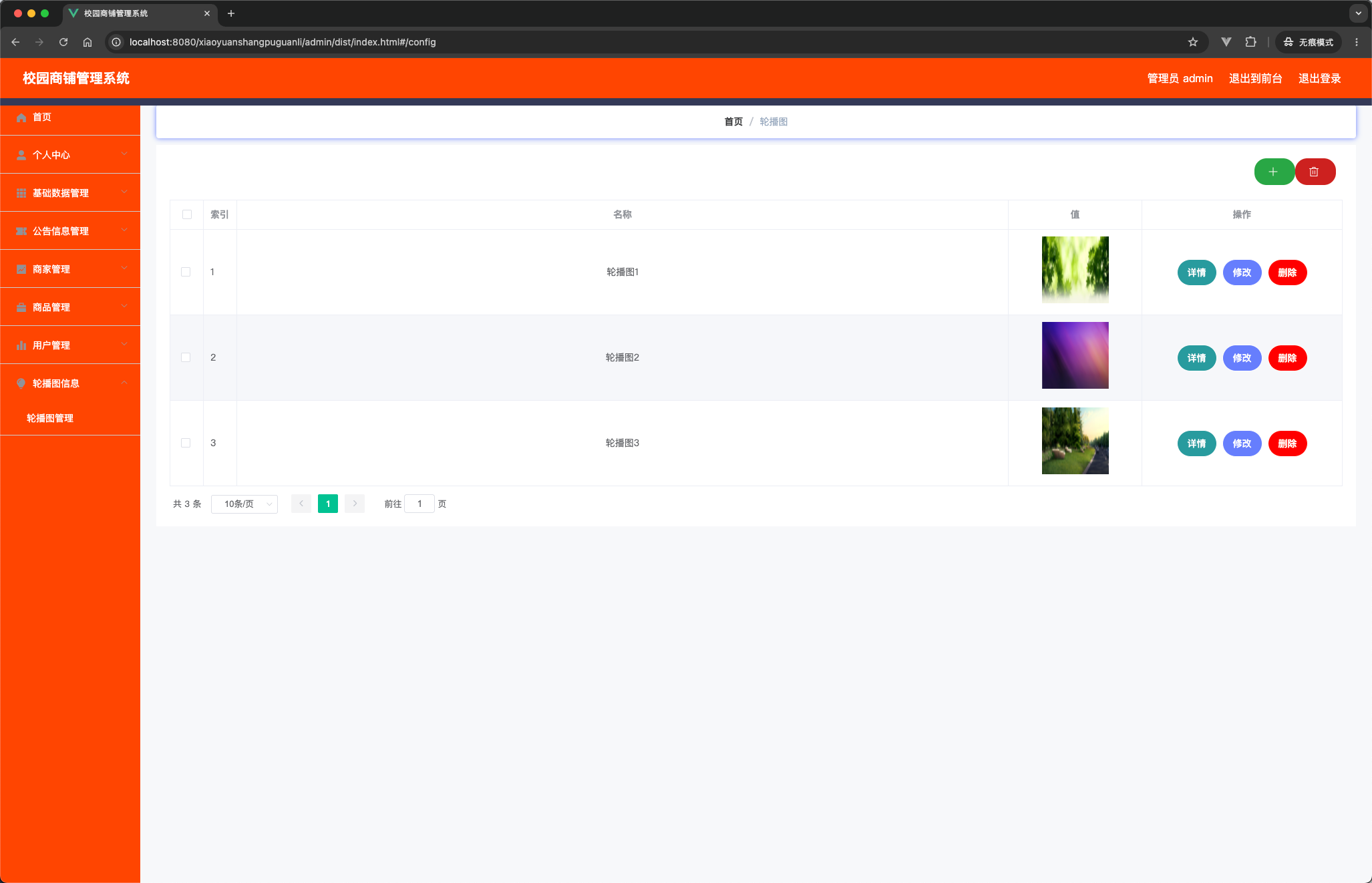Open 首页 in the sidebar menu
1372x883 pixels.
[x=70, y=118]
